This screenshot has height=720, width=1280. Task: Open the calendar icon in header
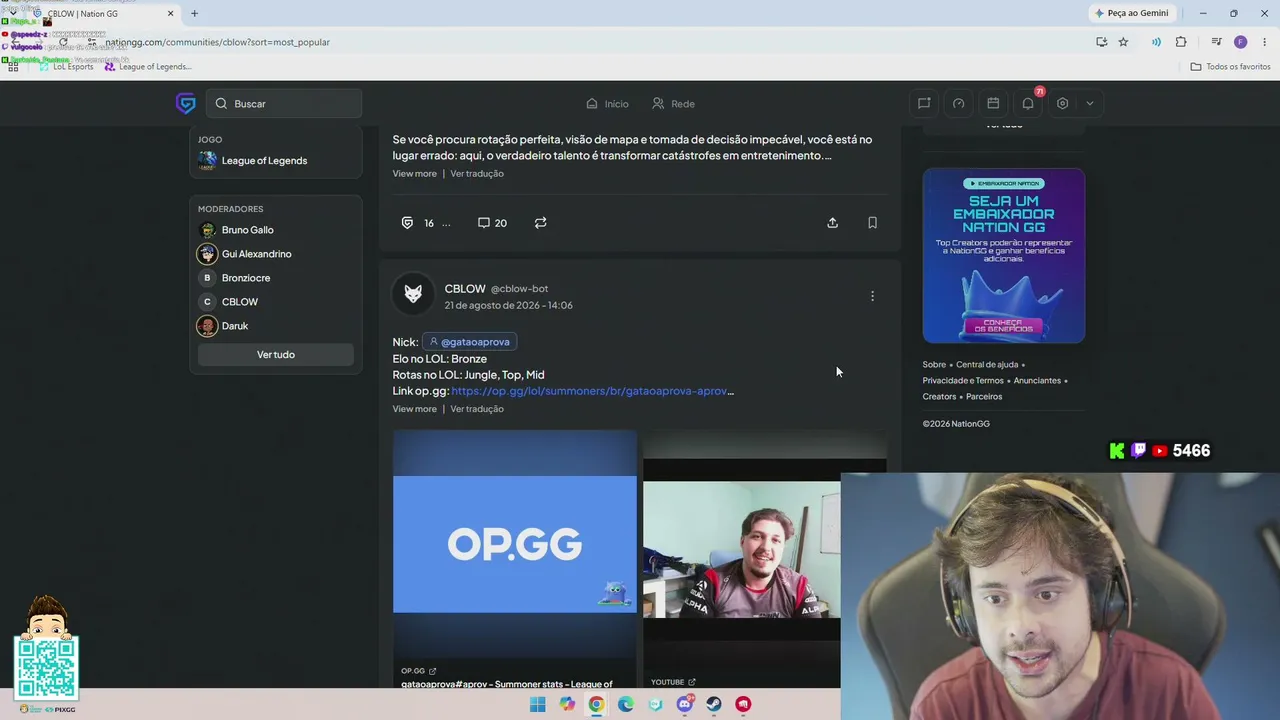point(993,103)
